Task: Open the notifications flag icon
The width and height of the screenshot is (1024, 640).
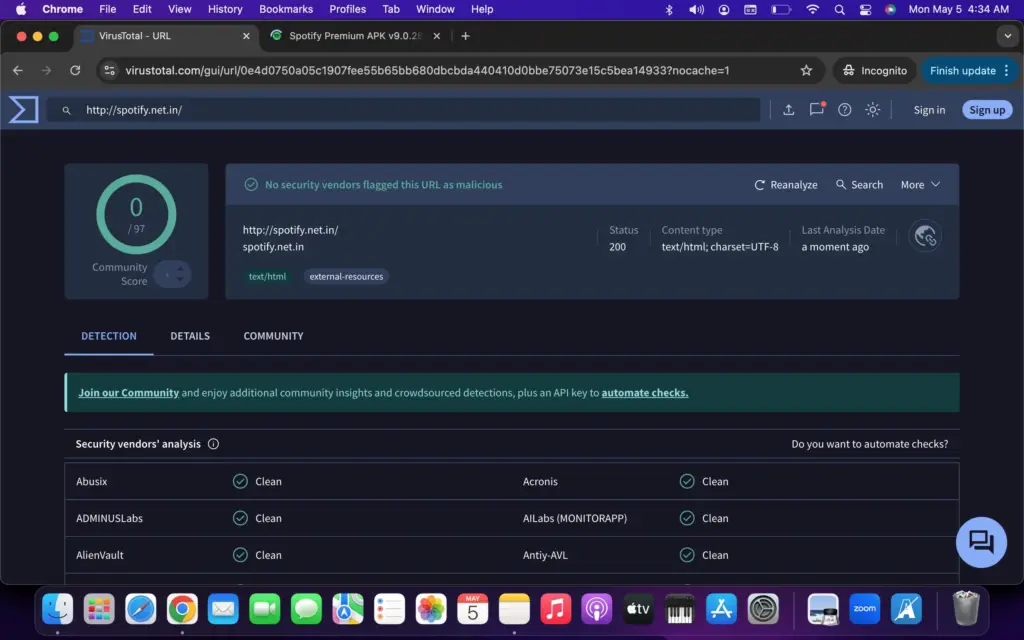Action: (x=816, y=110)
